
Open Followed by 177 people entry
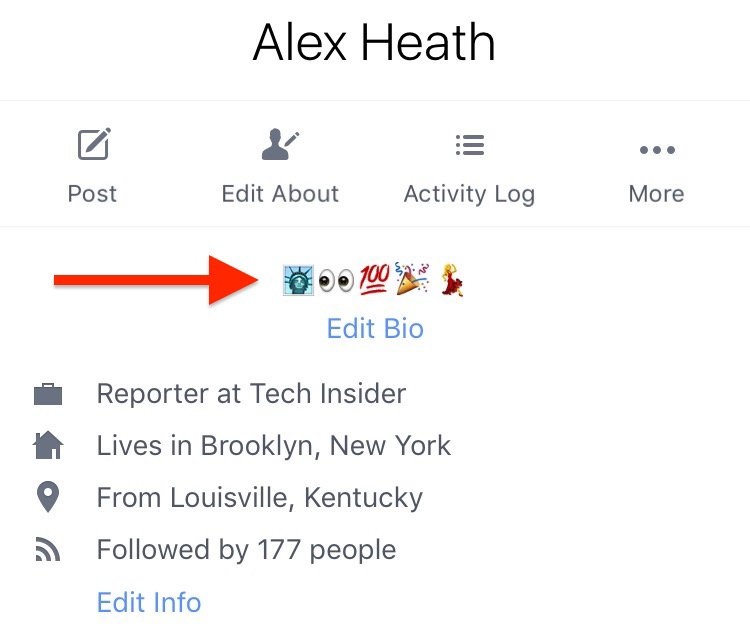click(x=246, y=550)
